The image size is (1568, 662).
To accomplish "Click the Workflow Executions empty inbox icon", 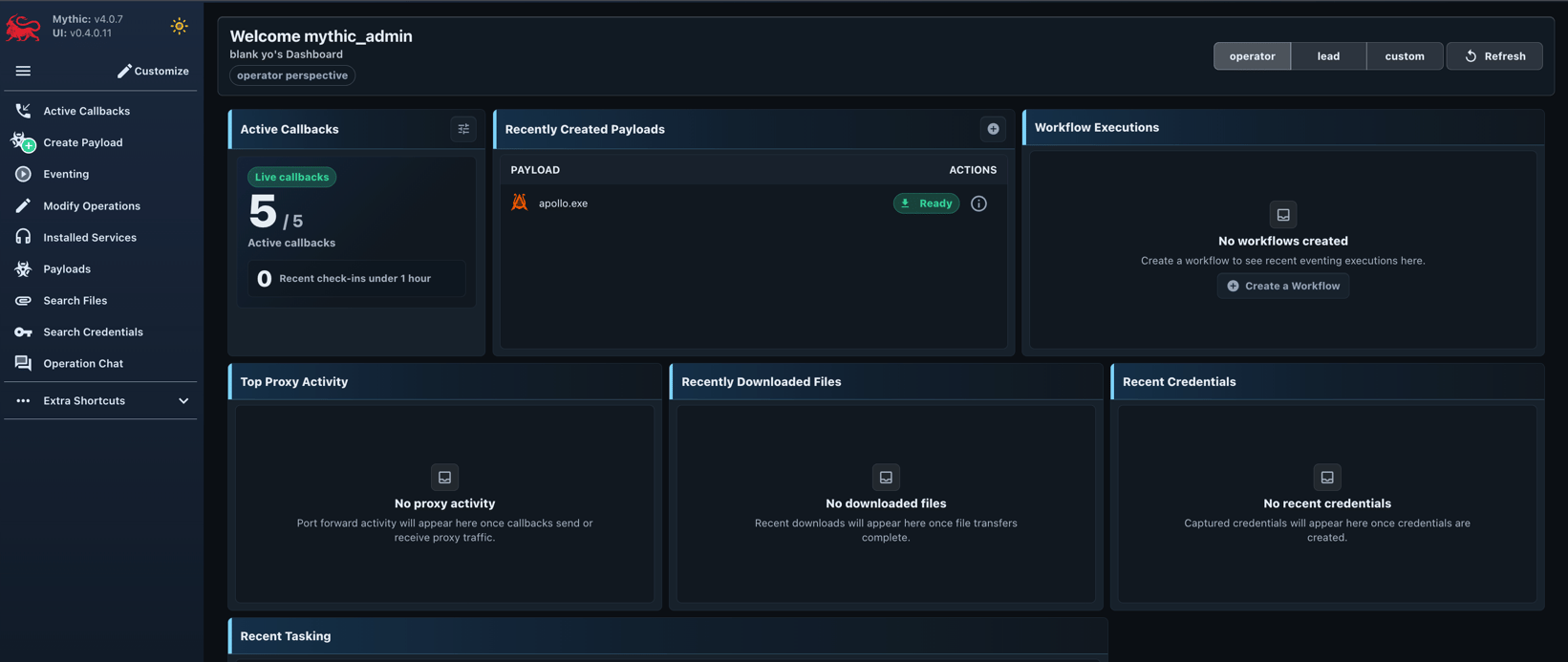I will (1283, 215).
